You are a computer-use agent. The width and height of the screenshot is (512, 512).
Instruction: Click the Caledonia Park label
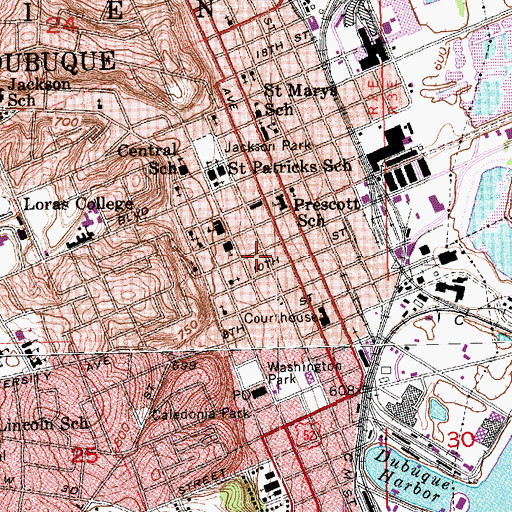tap(201, 414)
